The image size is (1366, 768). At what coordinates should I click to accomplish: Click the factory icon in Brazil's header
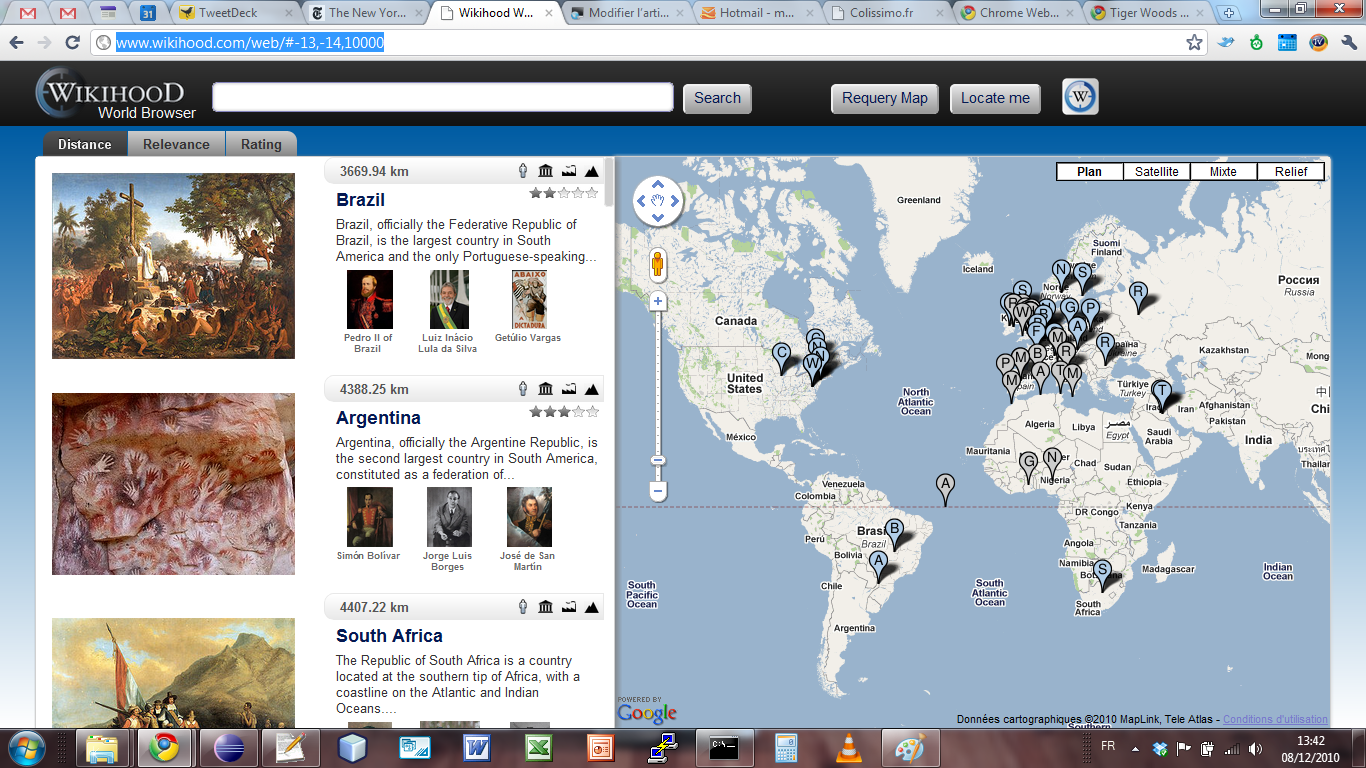[569, 171]
